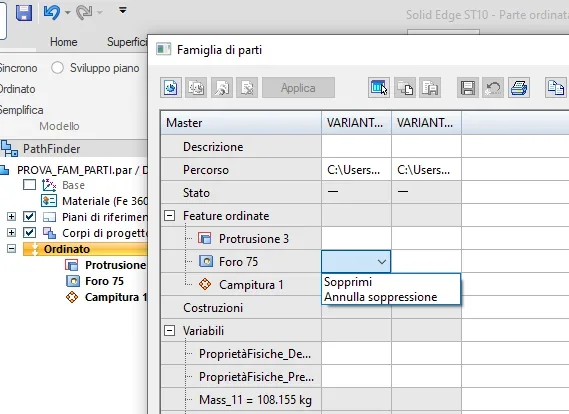
Task: Click the first new member toolbar icon
Action: click(x=171, y=87)
